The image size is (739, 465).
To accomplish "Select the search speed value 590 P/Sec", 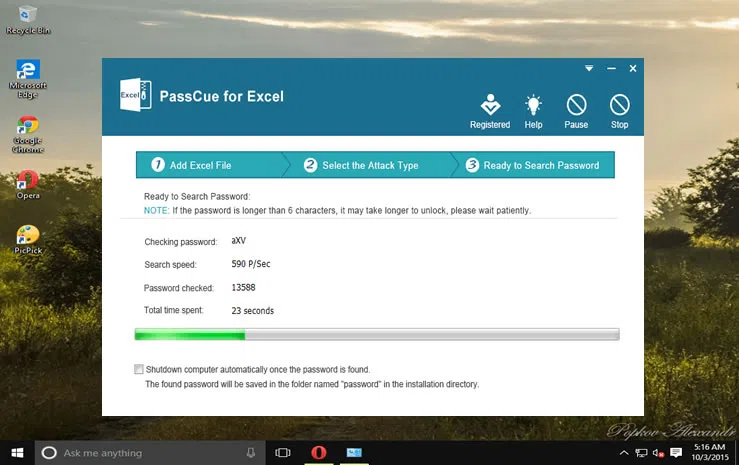I will [251, 264].
